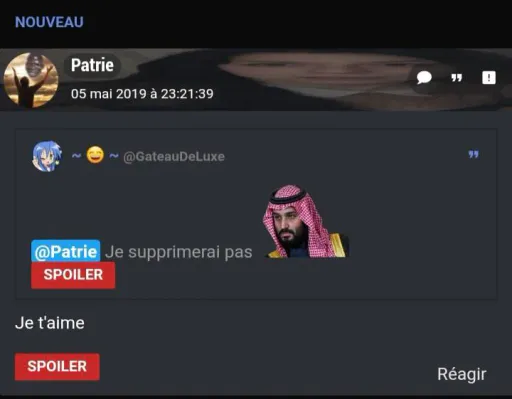Image resolution: width=512 pixels, height=399 pixels.
Task: Click the quoted text "Je supprimerai pas"
Action: [x=179, y=252]
